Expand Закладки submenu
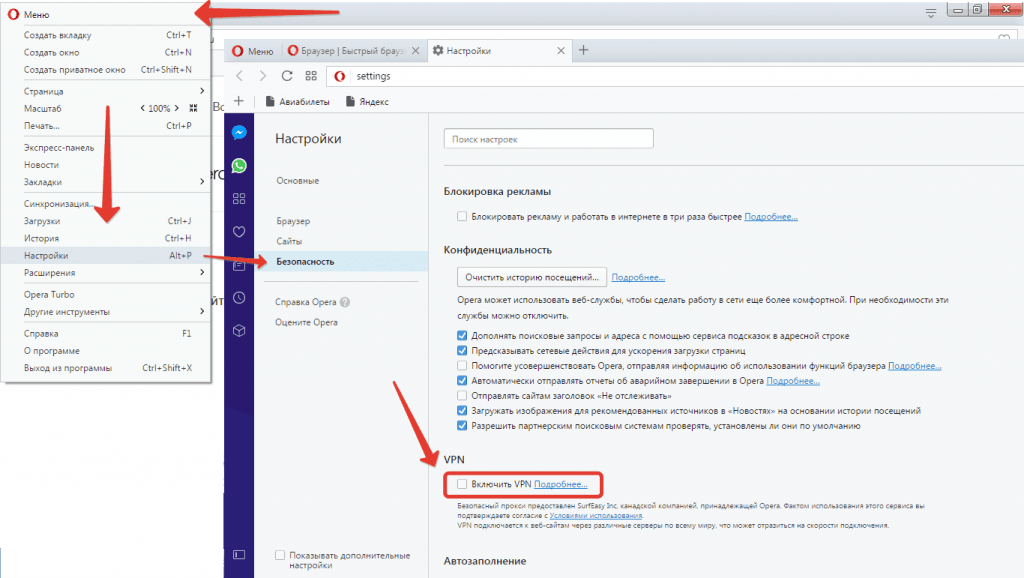 pos(202,182)
